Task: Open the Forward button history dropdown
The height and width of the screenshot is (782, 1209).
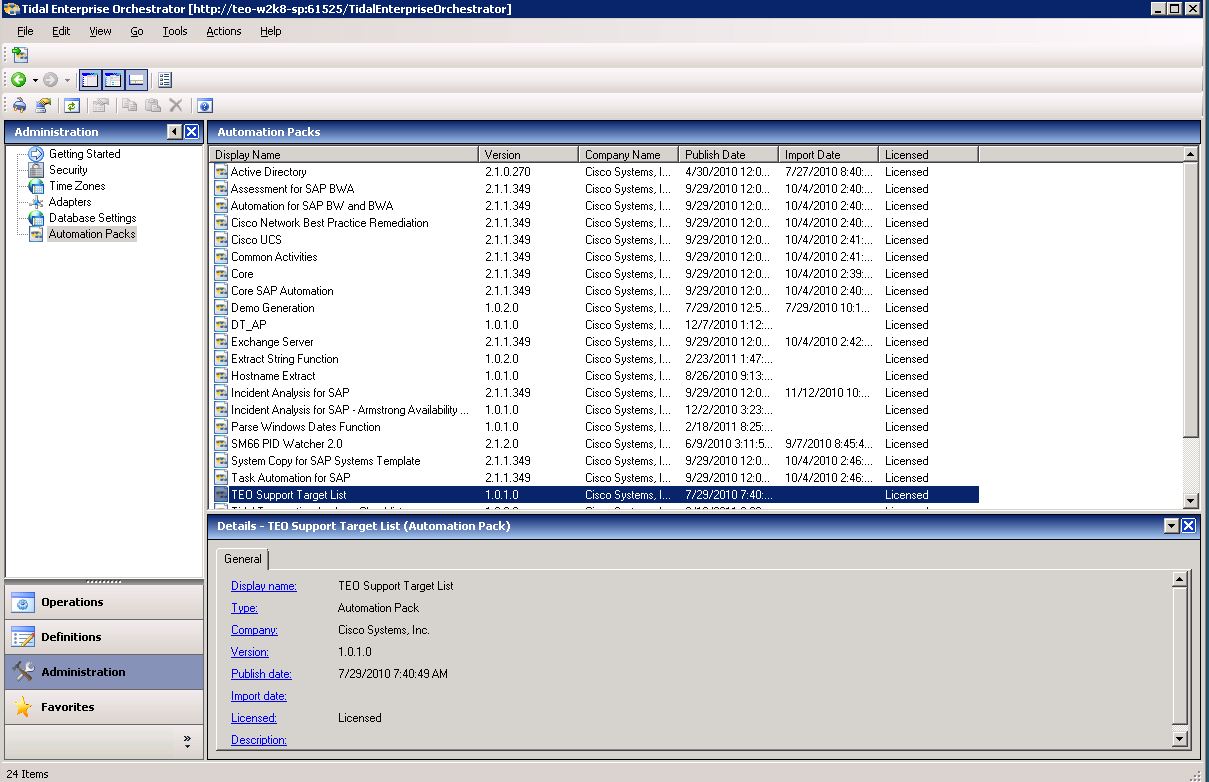Action: (67, 80)
